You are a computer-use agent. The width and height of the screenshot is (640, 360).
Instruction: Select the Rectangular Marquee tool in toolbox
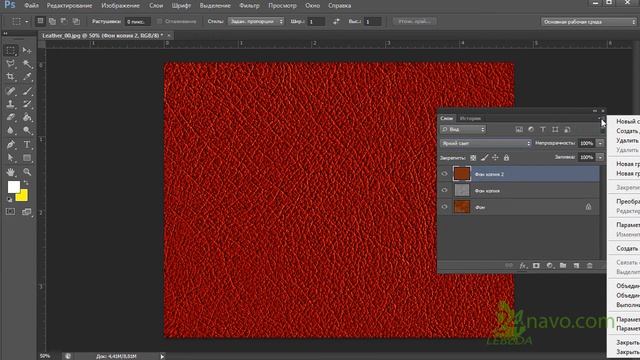coord(11,50)
